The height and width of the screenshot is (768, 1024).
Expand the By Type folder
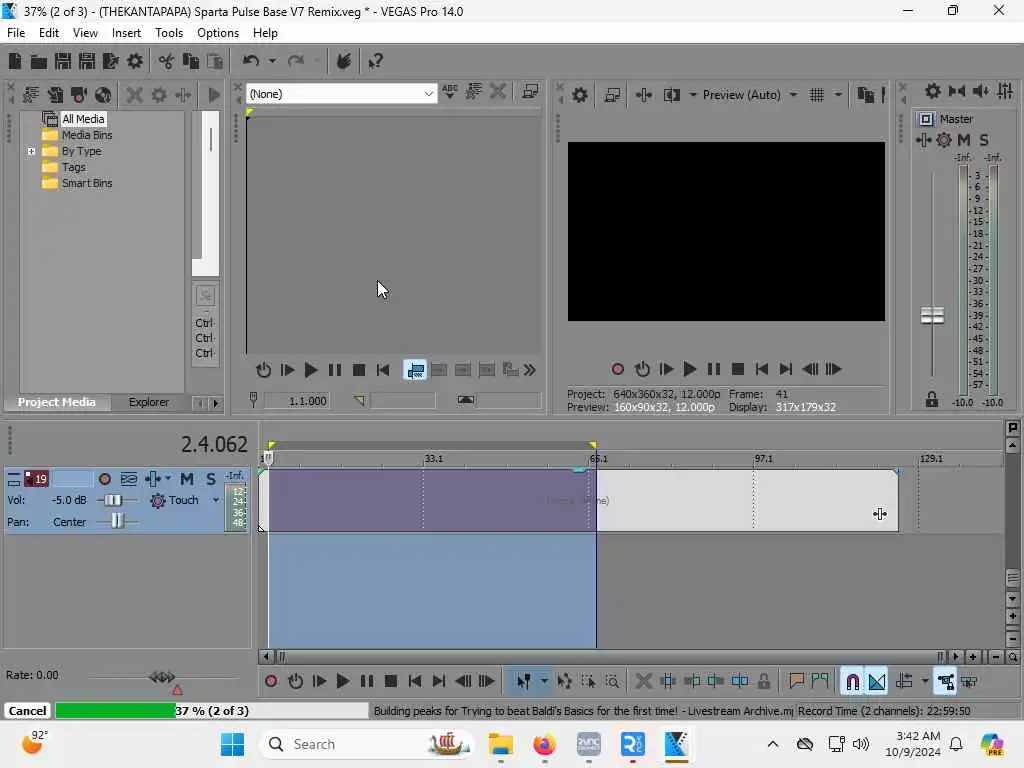coord(31,152)
